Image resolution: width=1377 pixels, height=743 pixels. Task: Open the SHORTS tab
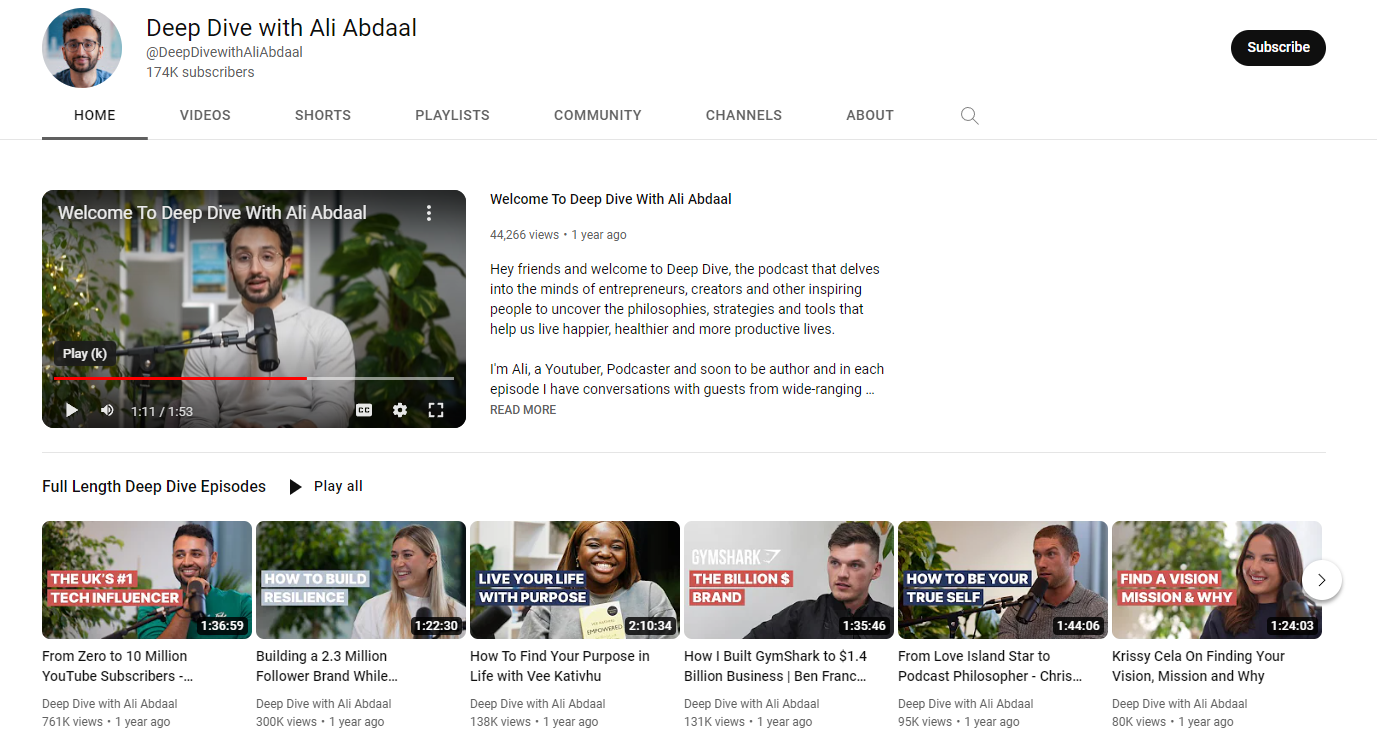click(x=323, y=115)
